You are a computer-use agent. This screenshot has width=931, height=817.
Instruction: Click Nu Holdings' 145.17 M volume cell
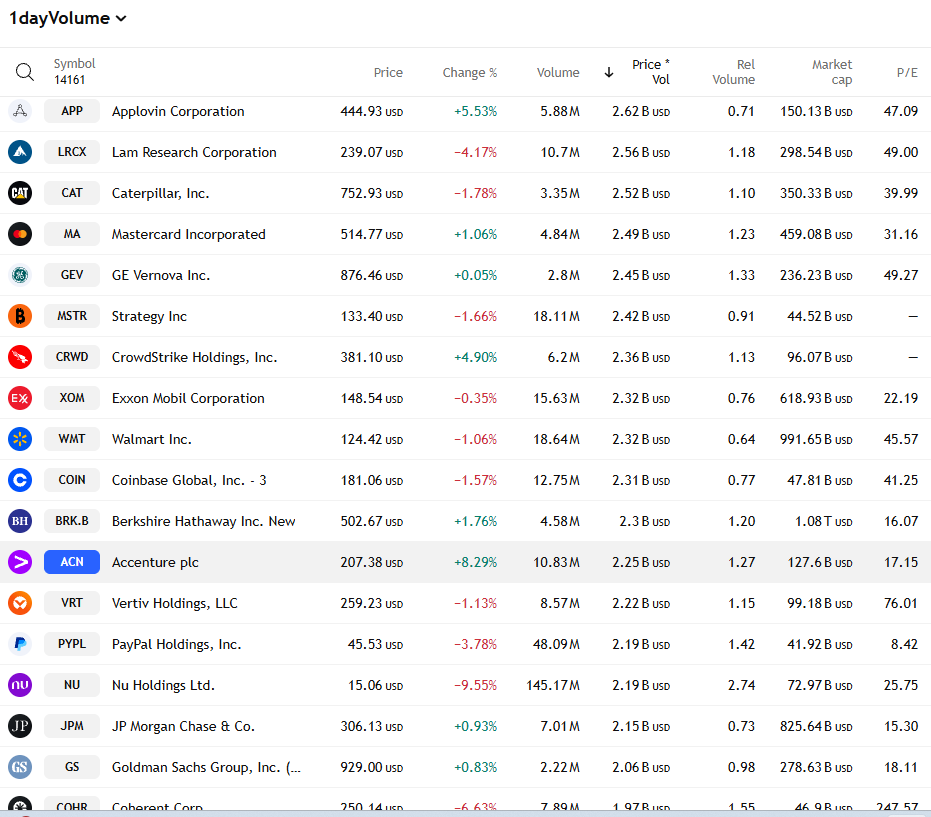coord(553,685)
